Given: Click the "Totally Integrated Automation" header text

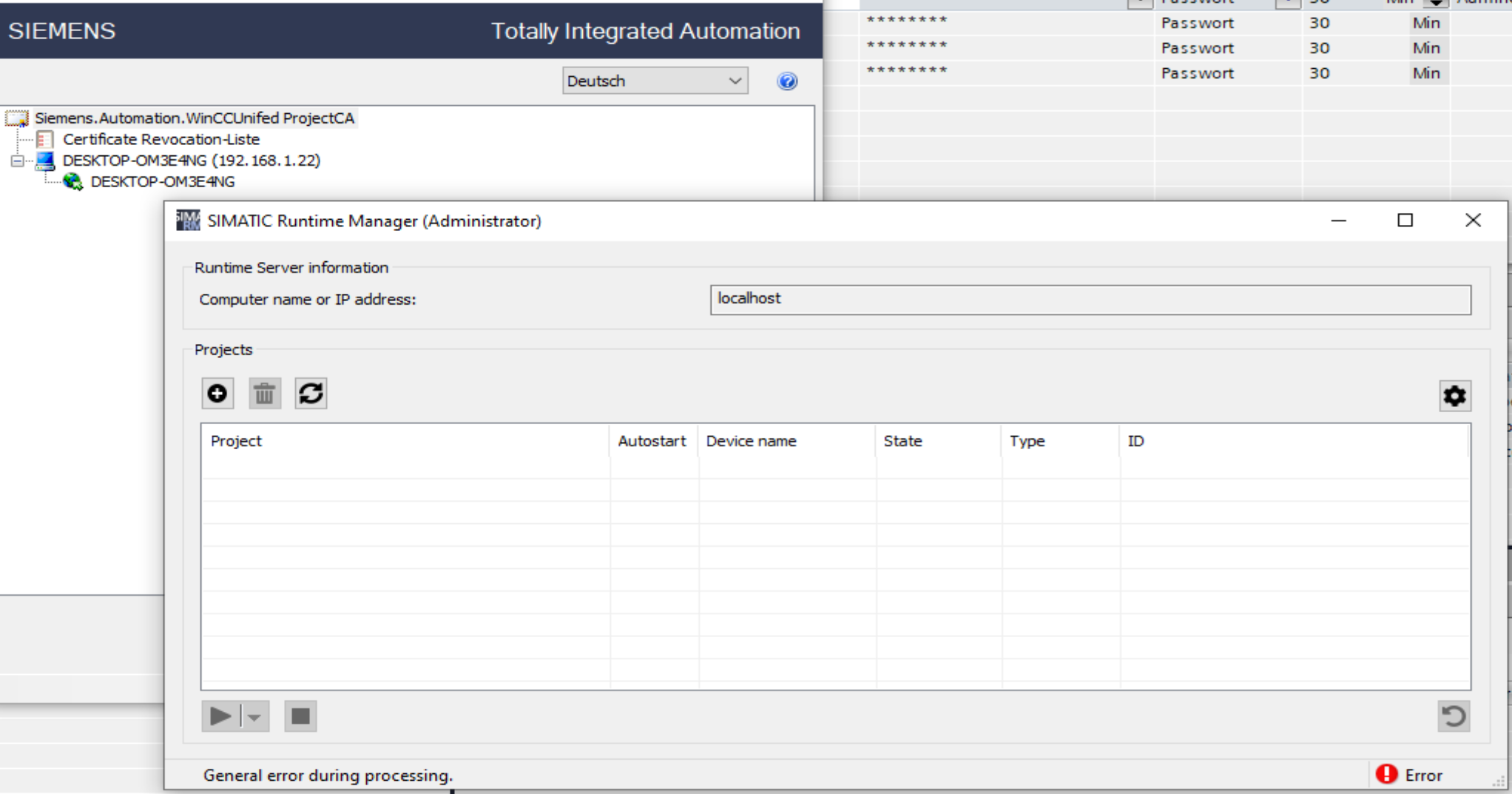Looking at the screenshot, I should 646,31.
